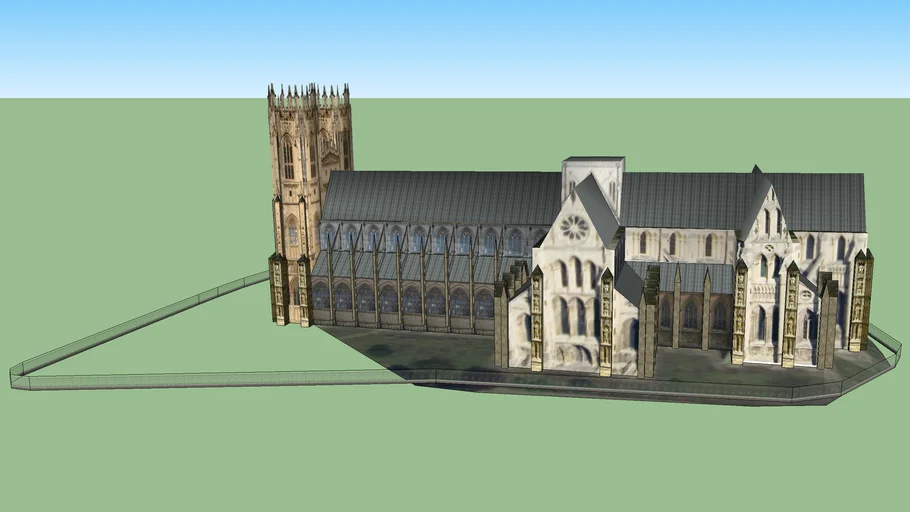Select the low fence's left corner

pos(16,377)
